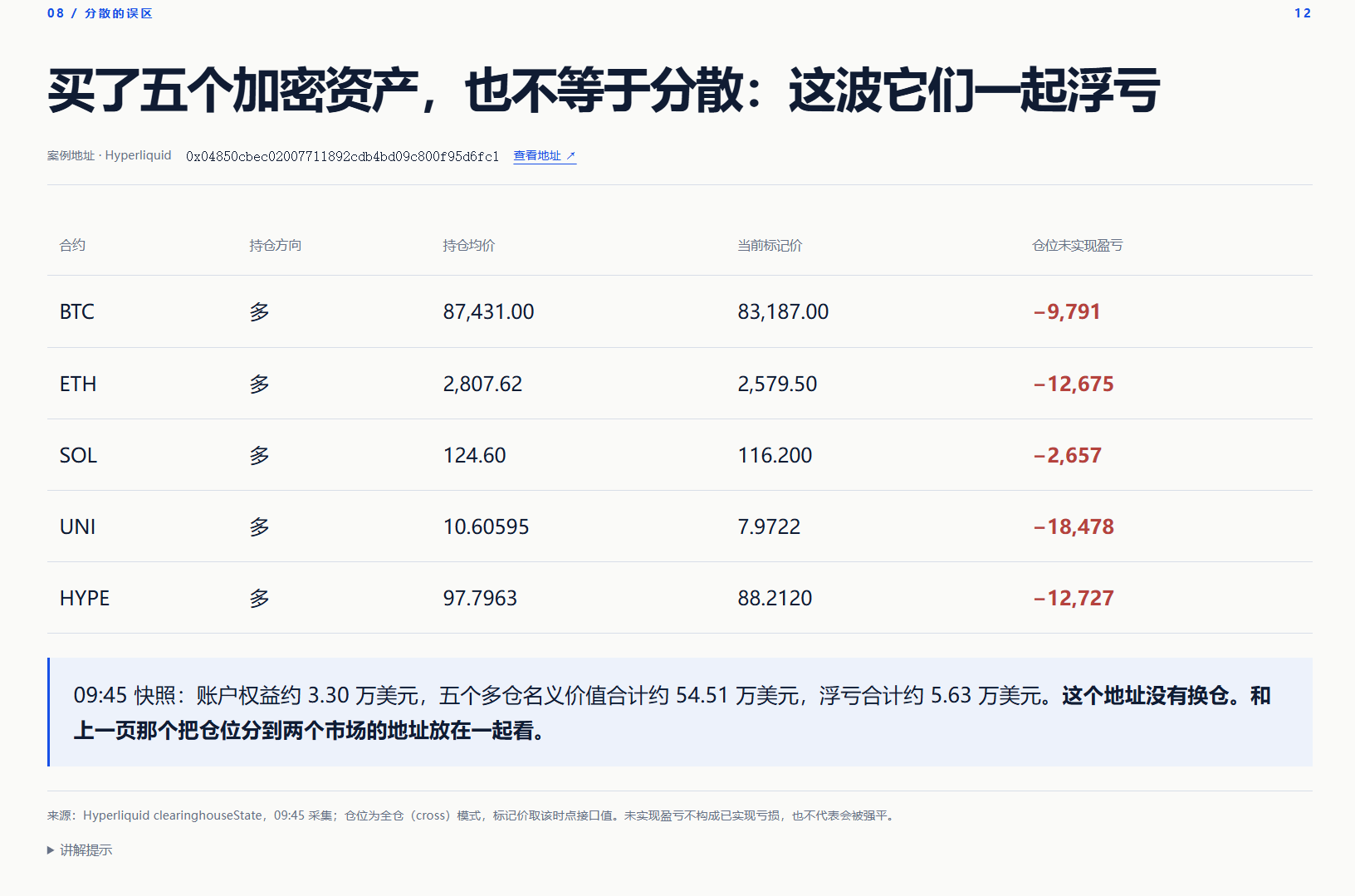
Task: Click ETH entry price 2,807.62
Action: (x=482, y=384)
